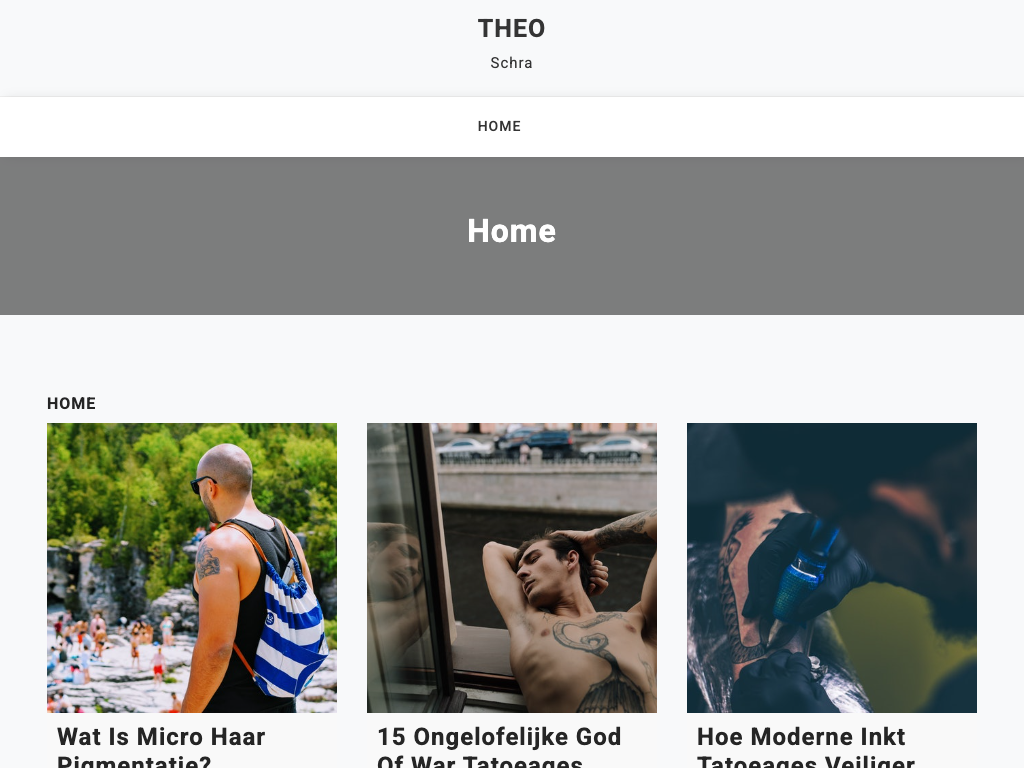Click the HOME section label above the posts
Screen dimensions: 1024x768
click(x=71, y=404)
